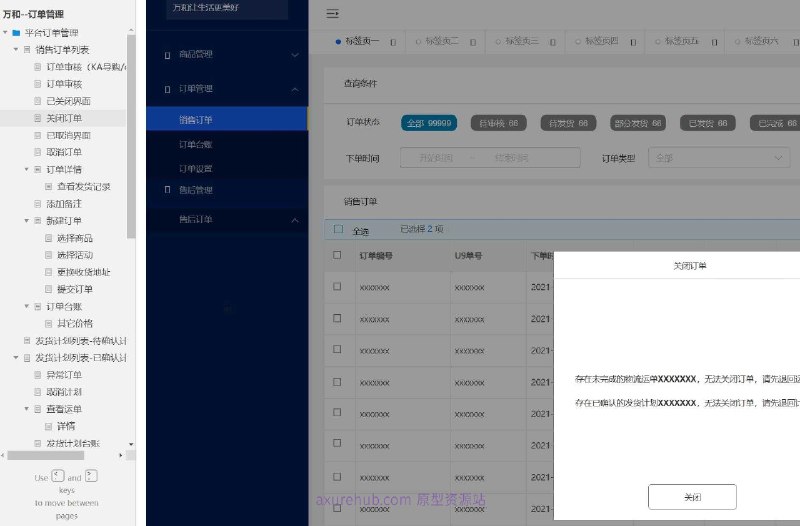The image size is (800, 526).
Task: Filter by 待发货 66 status pill
Action: pos(568,123)
